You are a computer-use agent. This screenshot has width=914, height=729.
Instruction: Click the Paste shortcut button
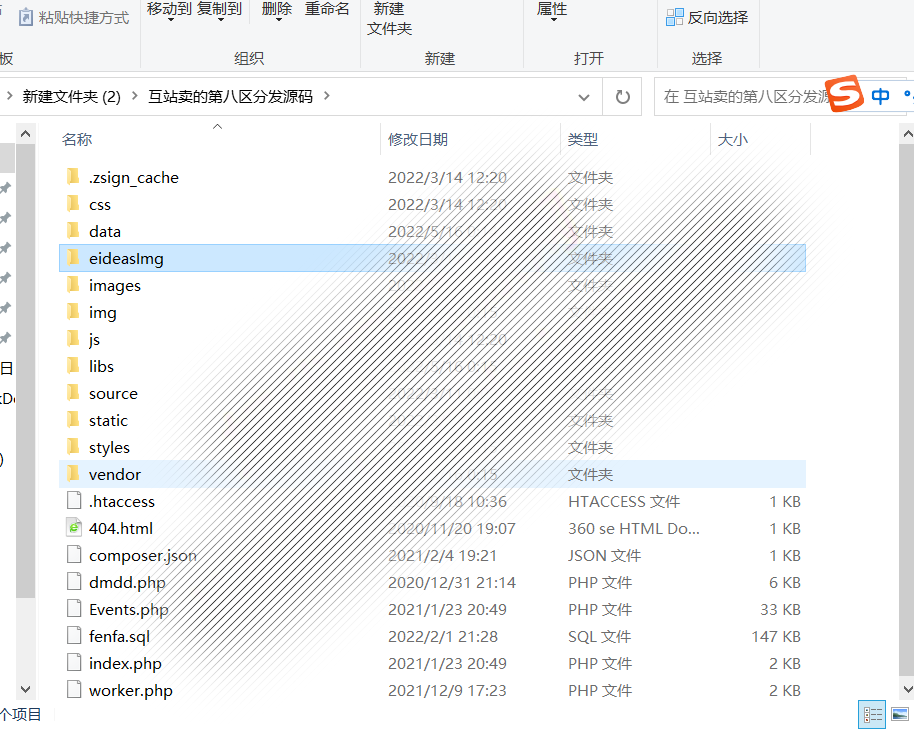click(x=74, y=17)
